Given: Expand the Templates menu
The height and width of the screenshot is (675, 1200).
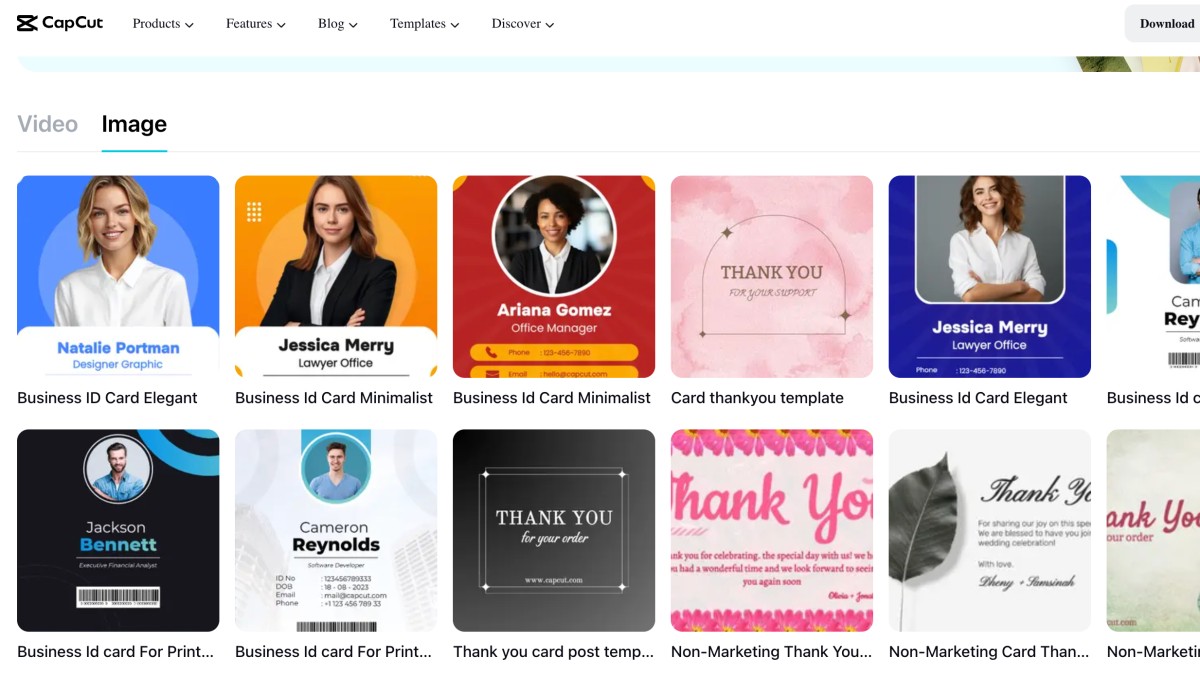Looking at the screenshot, I should click(425, 24).
